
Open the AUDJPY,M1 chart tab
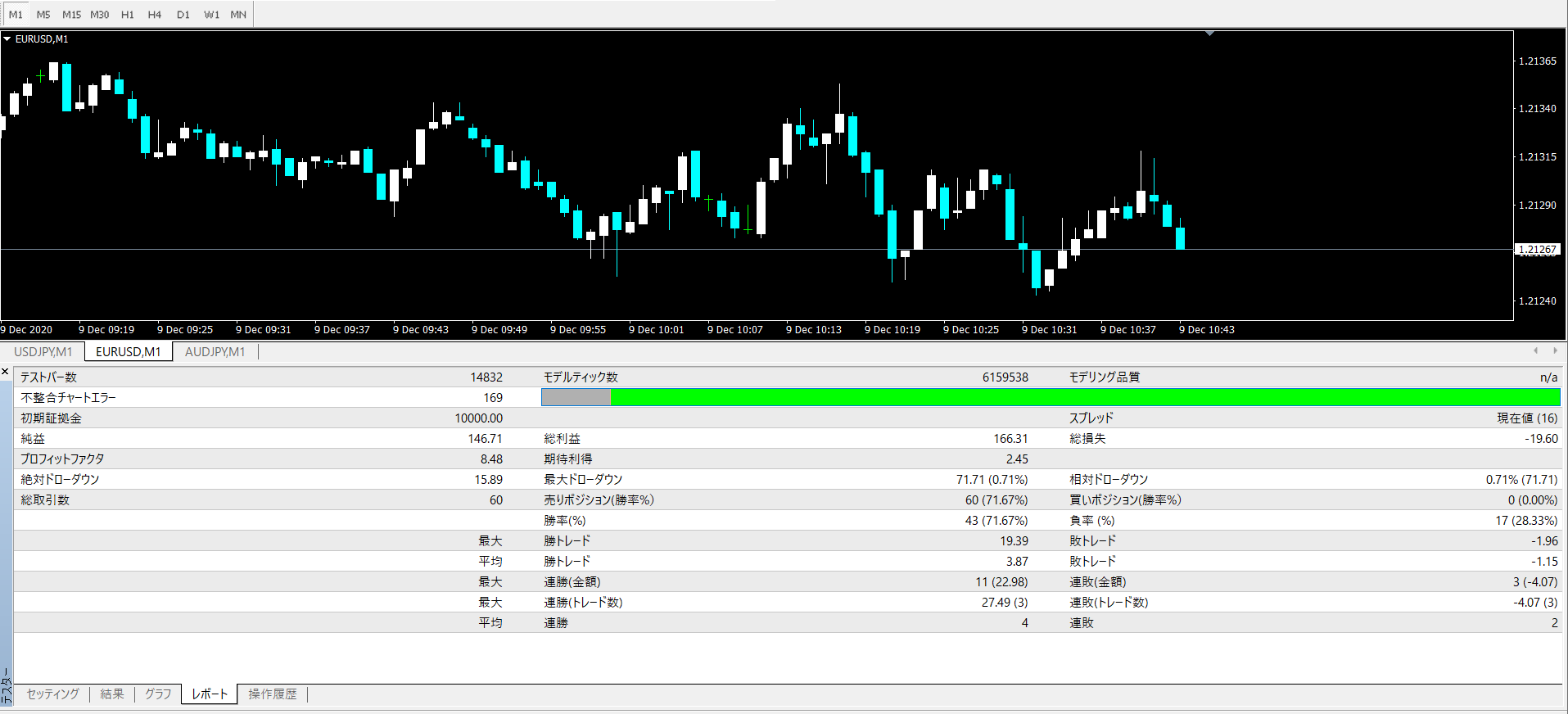tap(215, 351)
